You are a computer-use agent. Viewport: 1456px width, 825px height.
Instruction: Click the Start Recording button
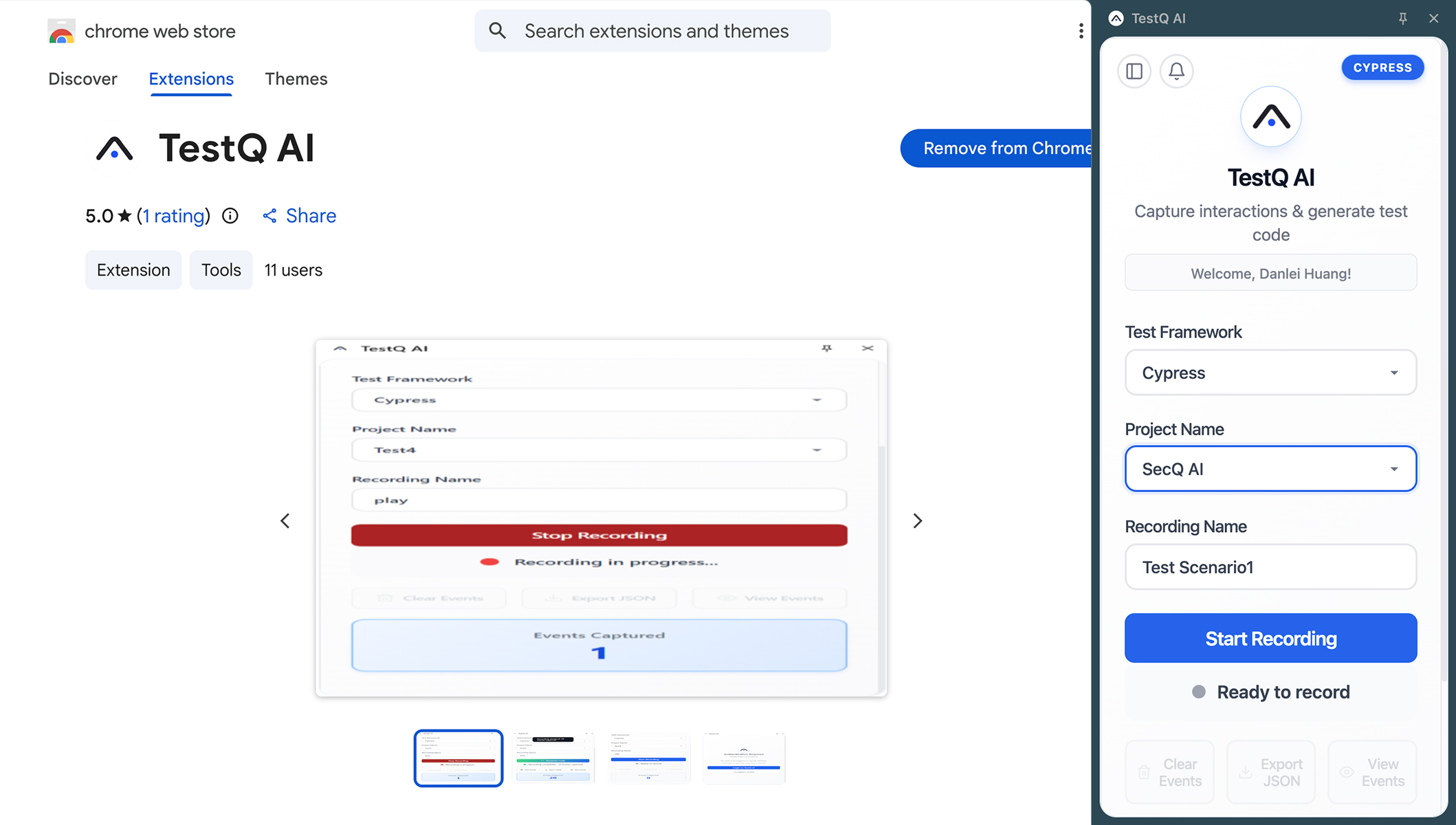pyautogui.click(x=1270, y=638)
